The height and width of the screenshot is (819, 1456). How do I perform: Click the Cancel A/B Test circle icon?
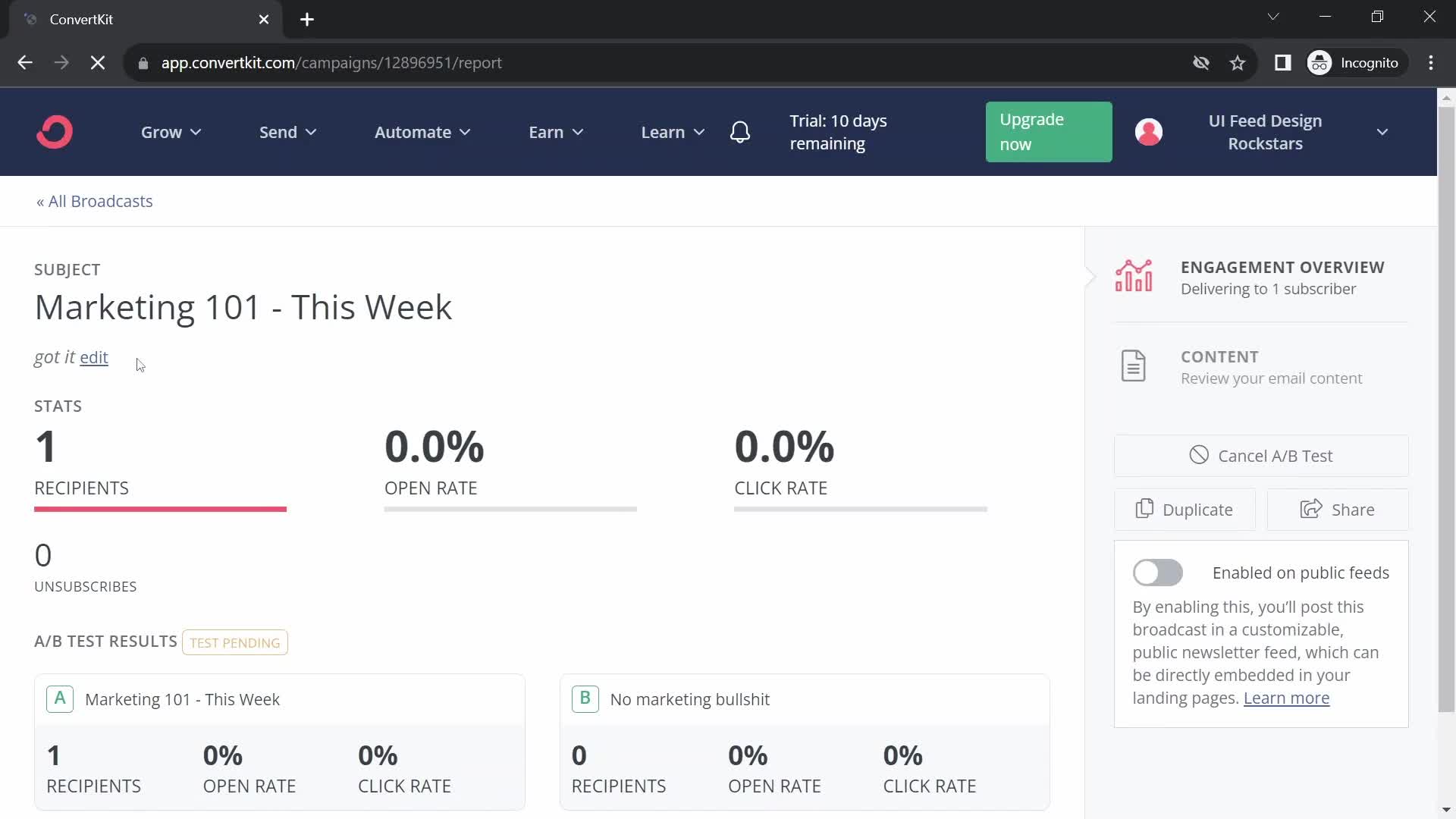coord(1199,455)
